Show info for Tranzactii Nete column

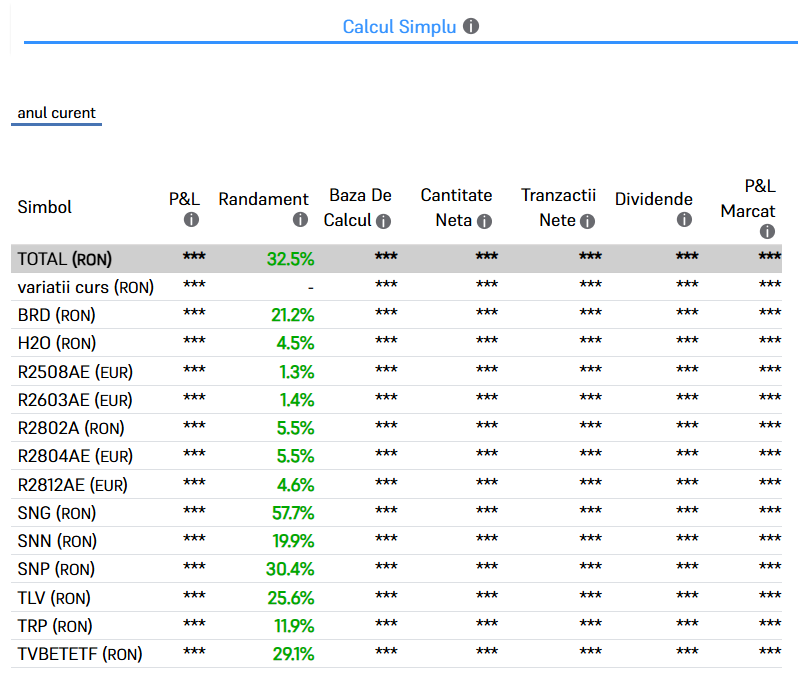[x=587, y=221]
